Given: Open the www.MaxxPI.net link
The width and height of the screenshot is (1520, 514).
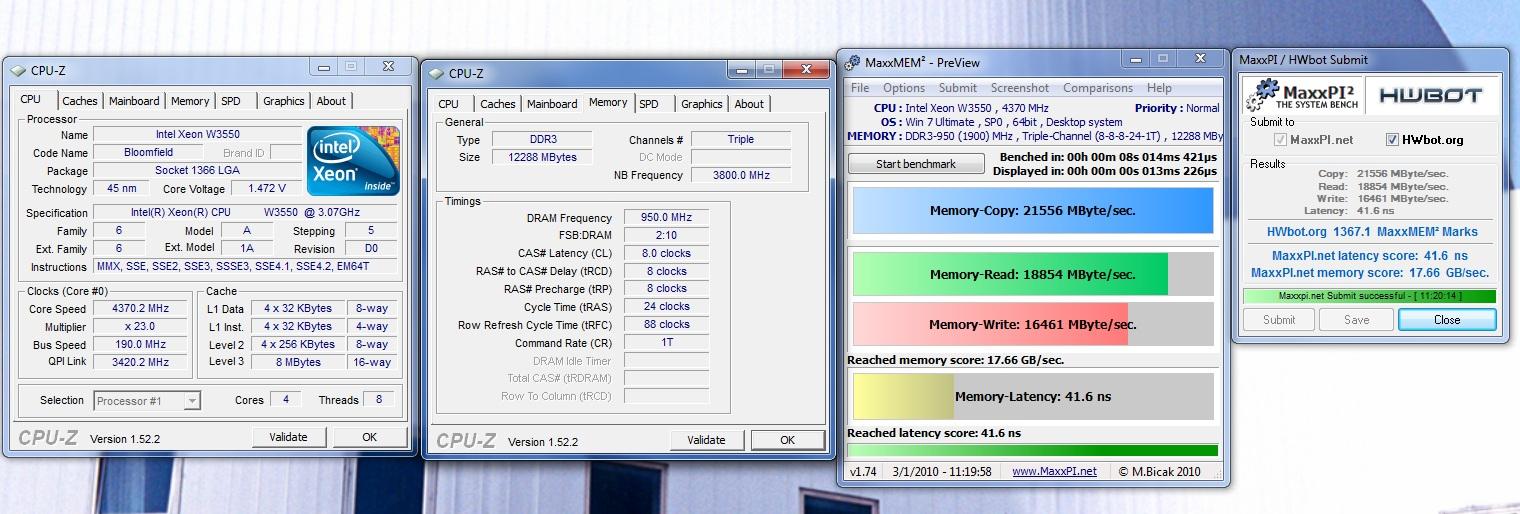Looking at the screenshot, I should 1054,471.
